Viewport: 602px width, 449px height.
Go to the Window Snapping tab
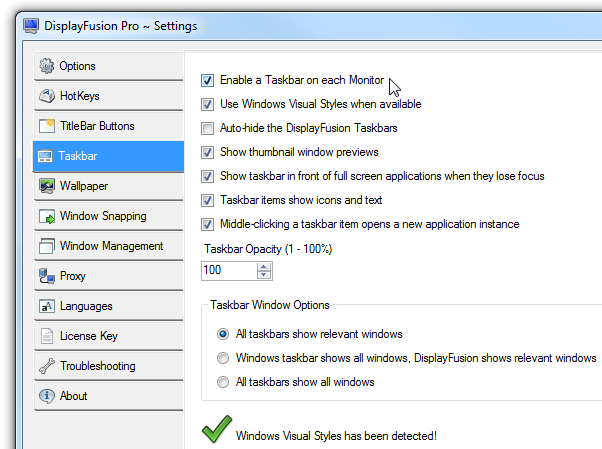pyautogui.click(x=109, y=216)
